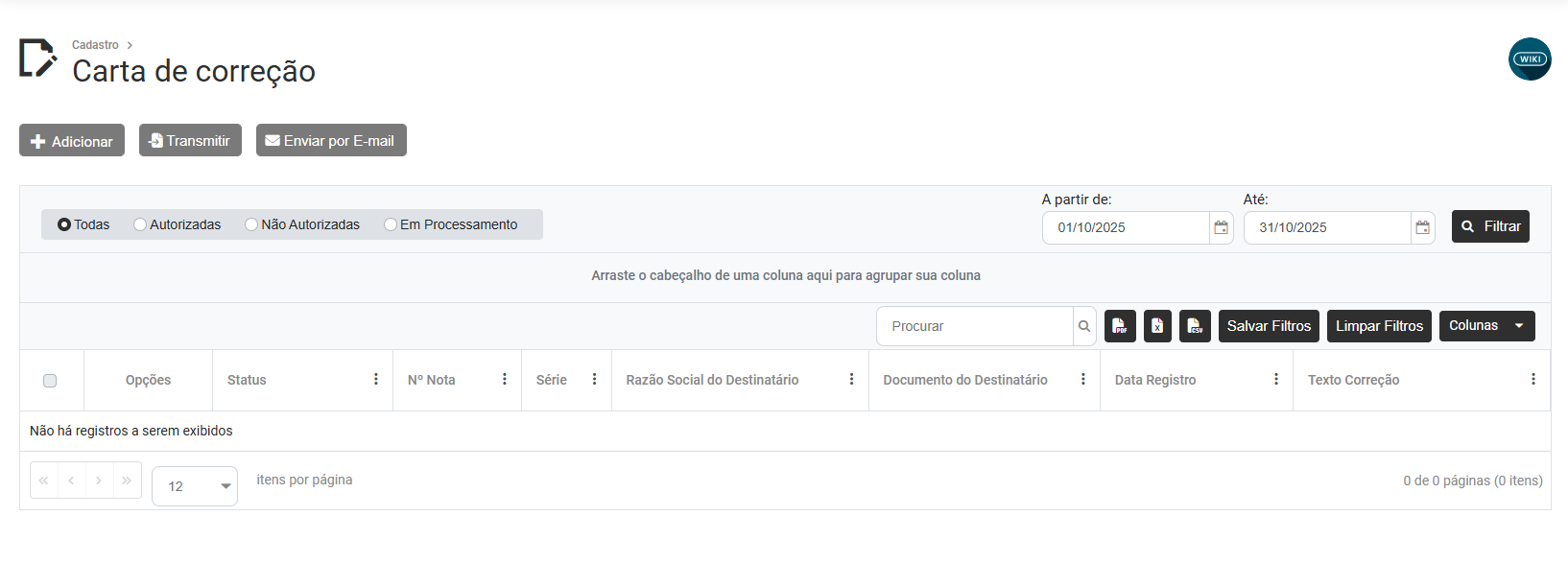Focus the Até date field

point(1327,227)
